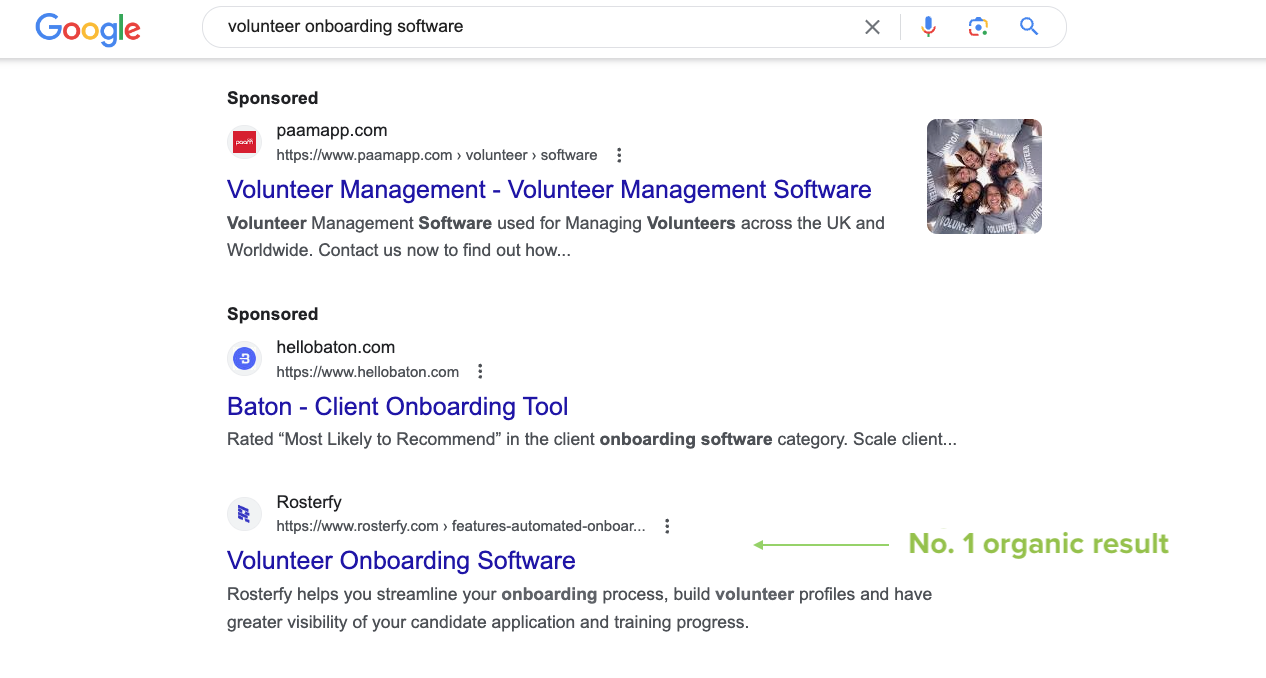This screenshot has width=1266, height=678.
Task: Open the Volunteer Management Software ad link
Action: (x=549, y=190)
